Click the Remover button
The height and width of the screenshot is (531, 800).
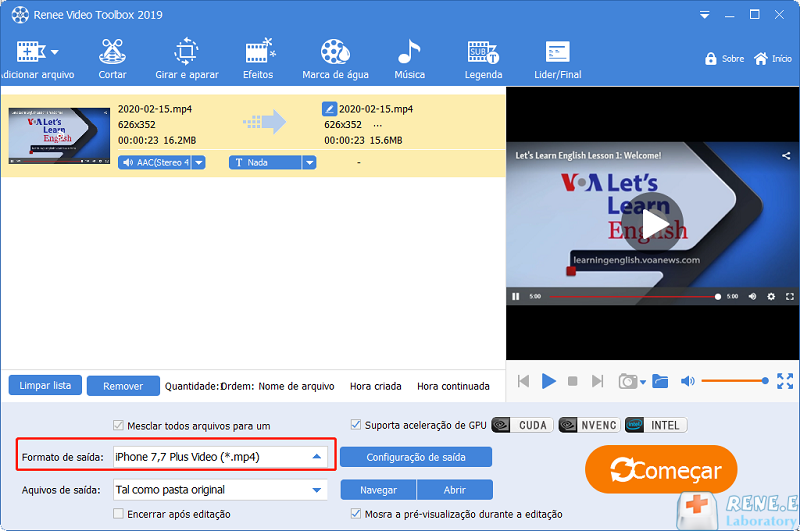pos(123,386)
